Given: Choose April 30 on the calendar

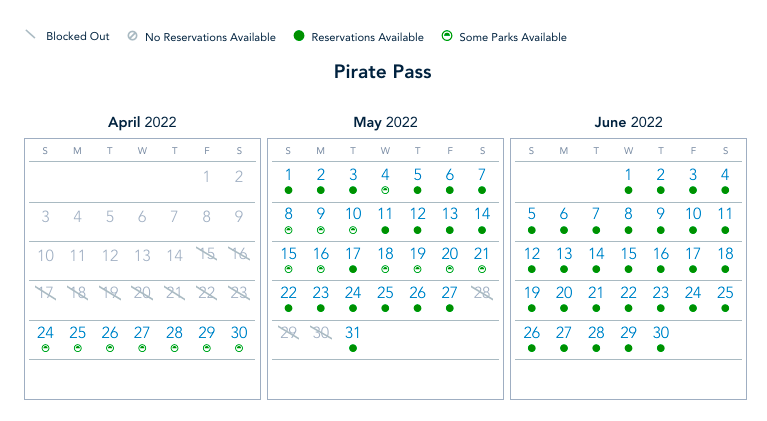Looking at the screenshot, I should (x=239, y=333).
